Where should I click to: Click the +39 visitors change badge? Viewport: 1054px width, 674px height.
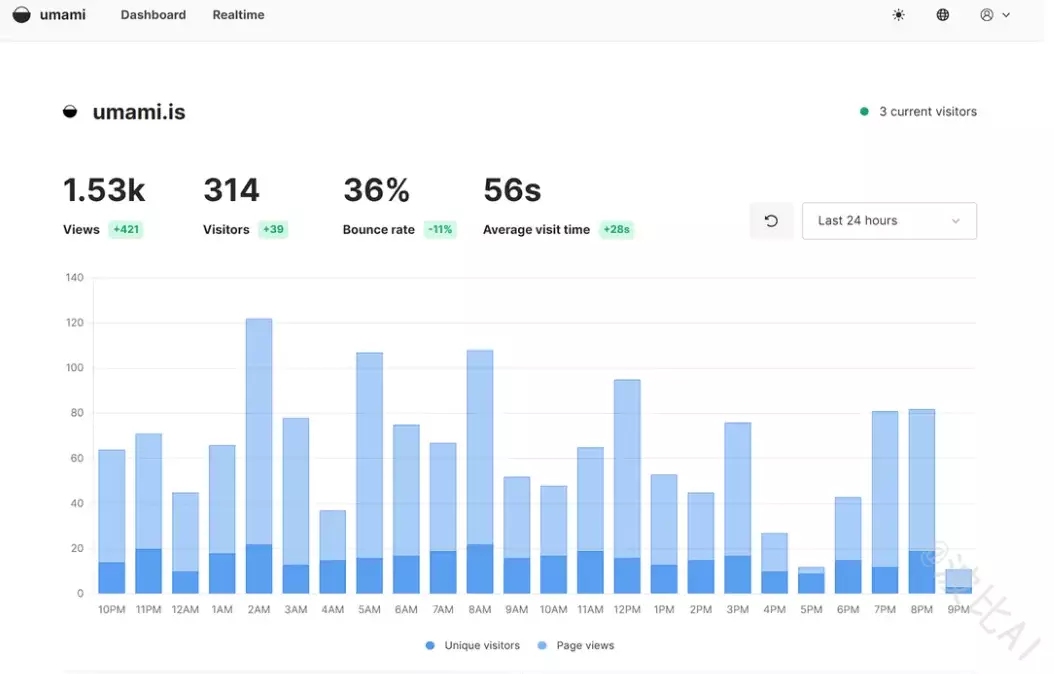(273, 229)
